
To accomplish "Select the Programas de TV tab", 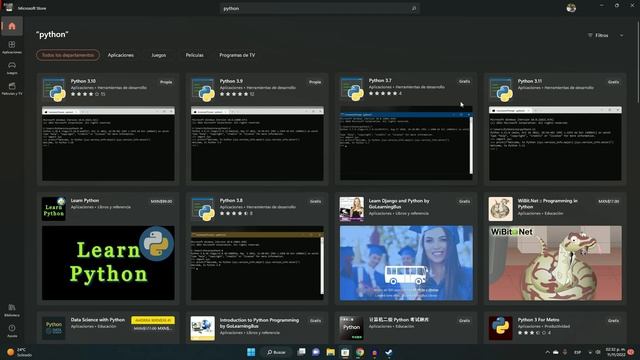I will click(x=237, y=55).
